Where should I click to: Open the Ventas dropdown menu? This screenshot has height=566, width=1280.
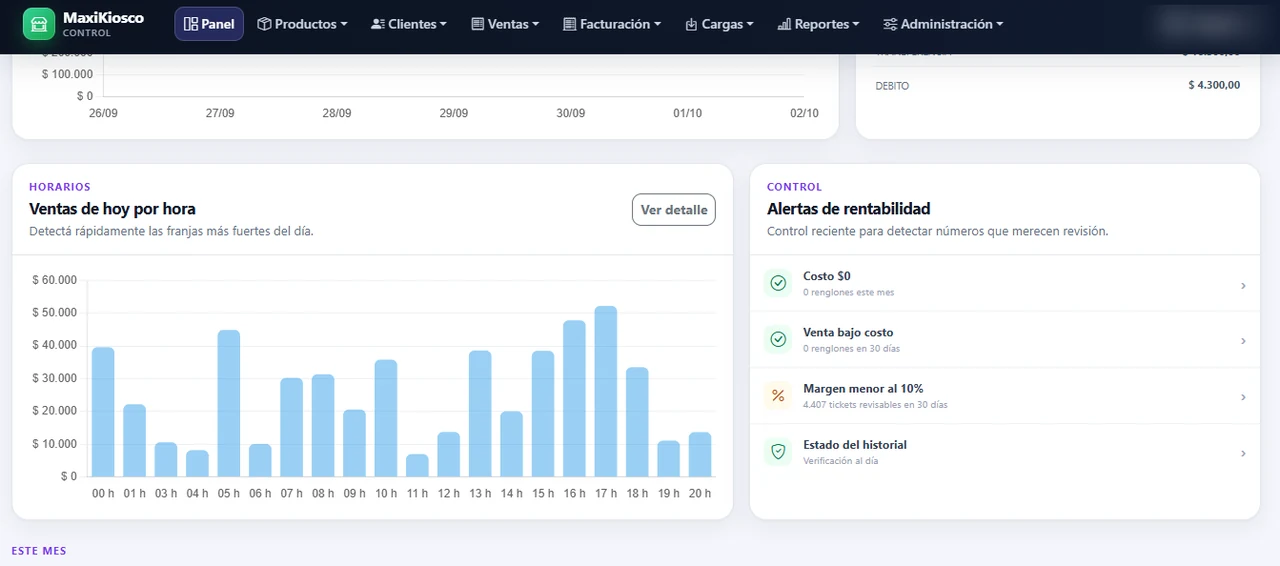pyautogui.click(x=505, y=24)
